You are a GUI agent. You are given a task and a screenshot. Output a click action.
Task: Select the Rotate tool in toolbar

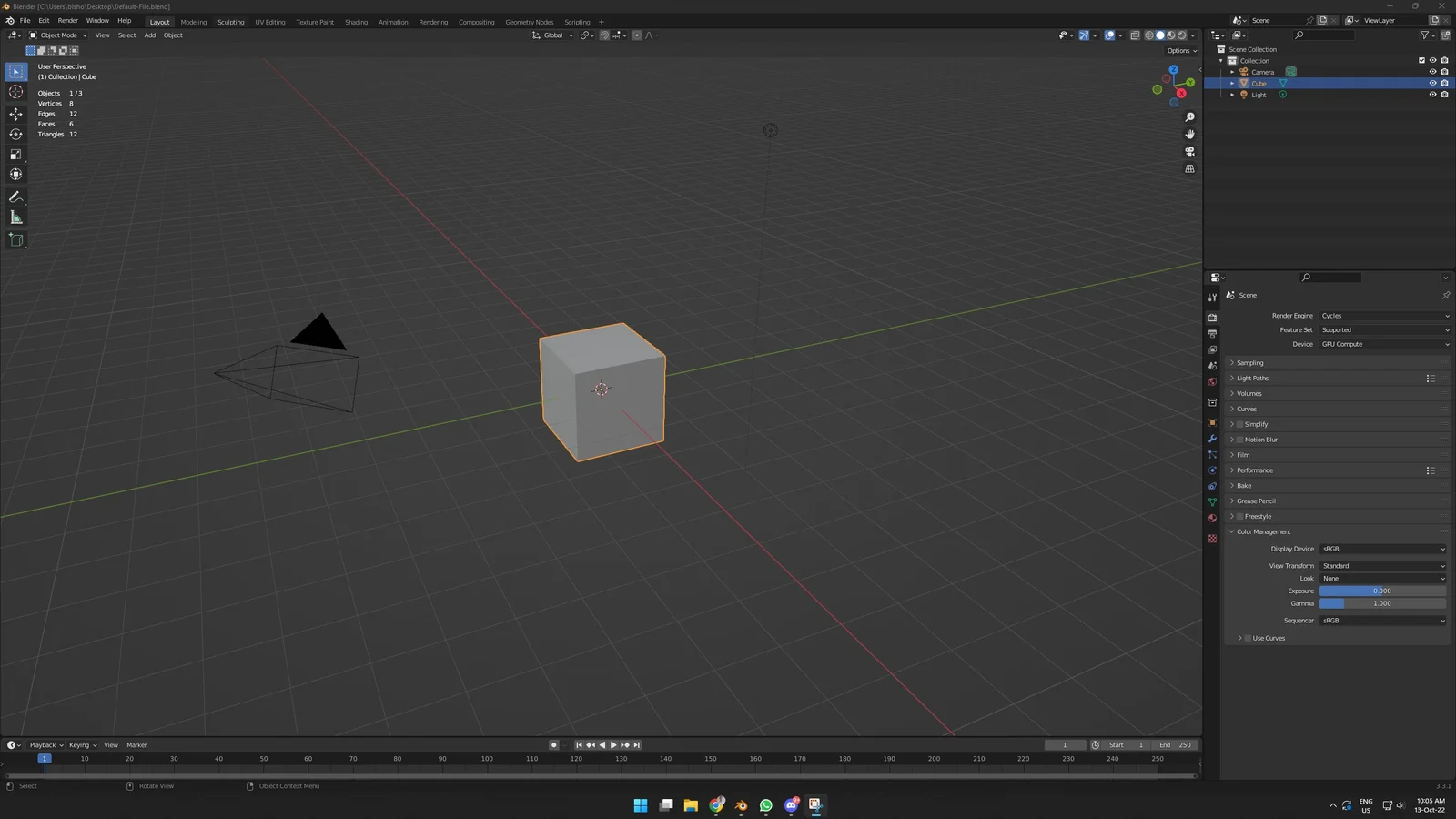point(15,134)
